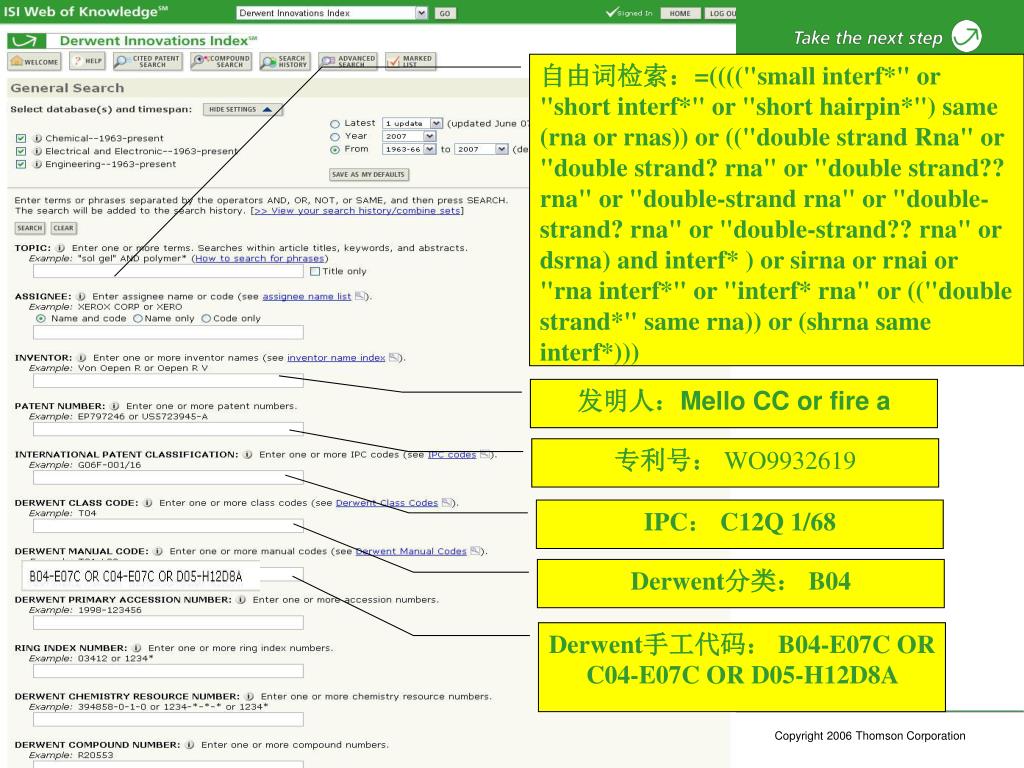This screenshot has height=768, width=1024.
Task: Click info icon beside Electrical and Electronic
Action: tap(38, 152)
